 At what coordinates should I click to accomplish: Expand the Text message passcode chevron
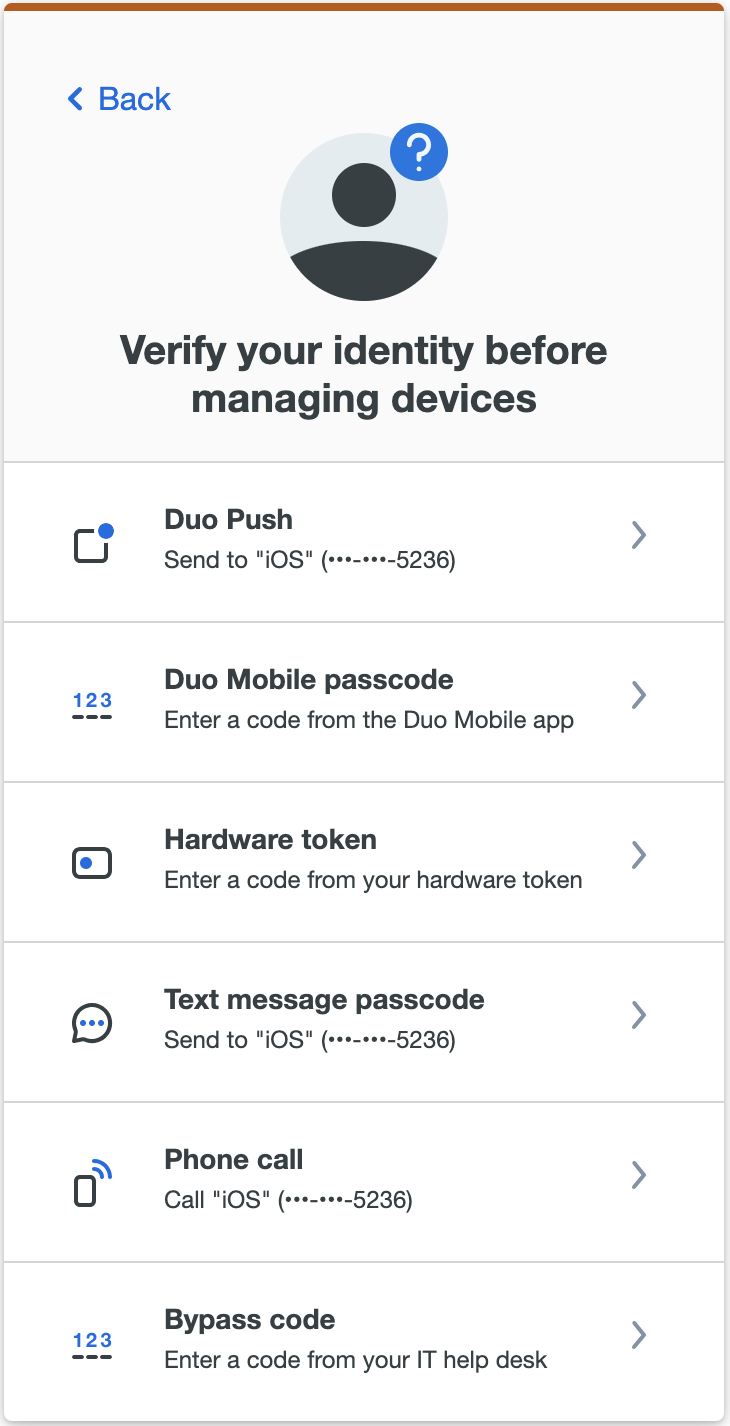point(639,1015)
